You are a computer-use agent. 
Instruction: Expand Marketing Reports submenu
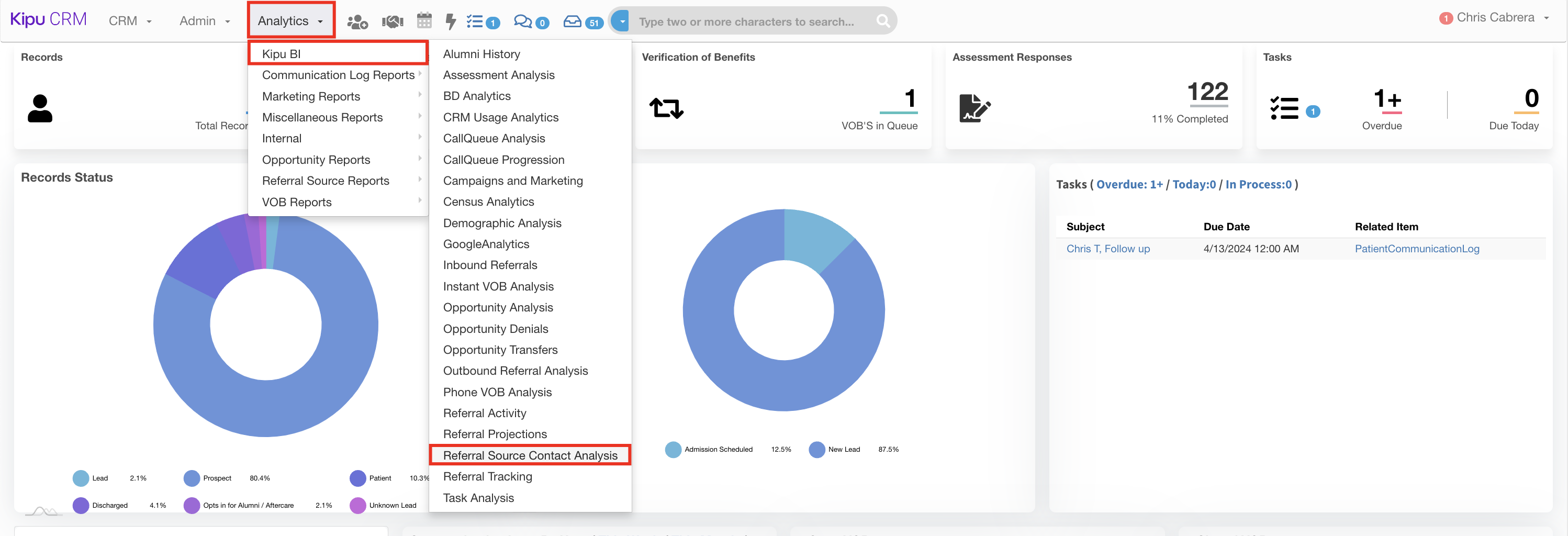point(311,96)
